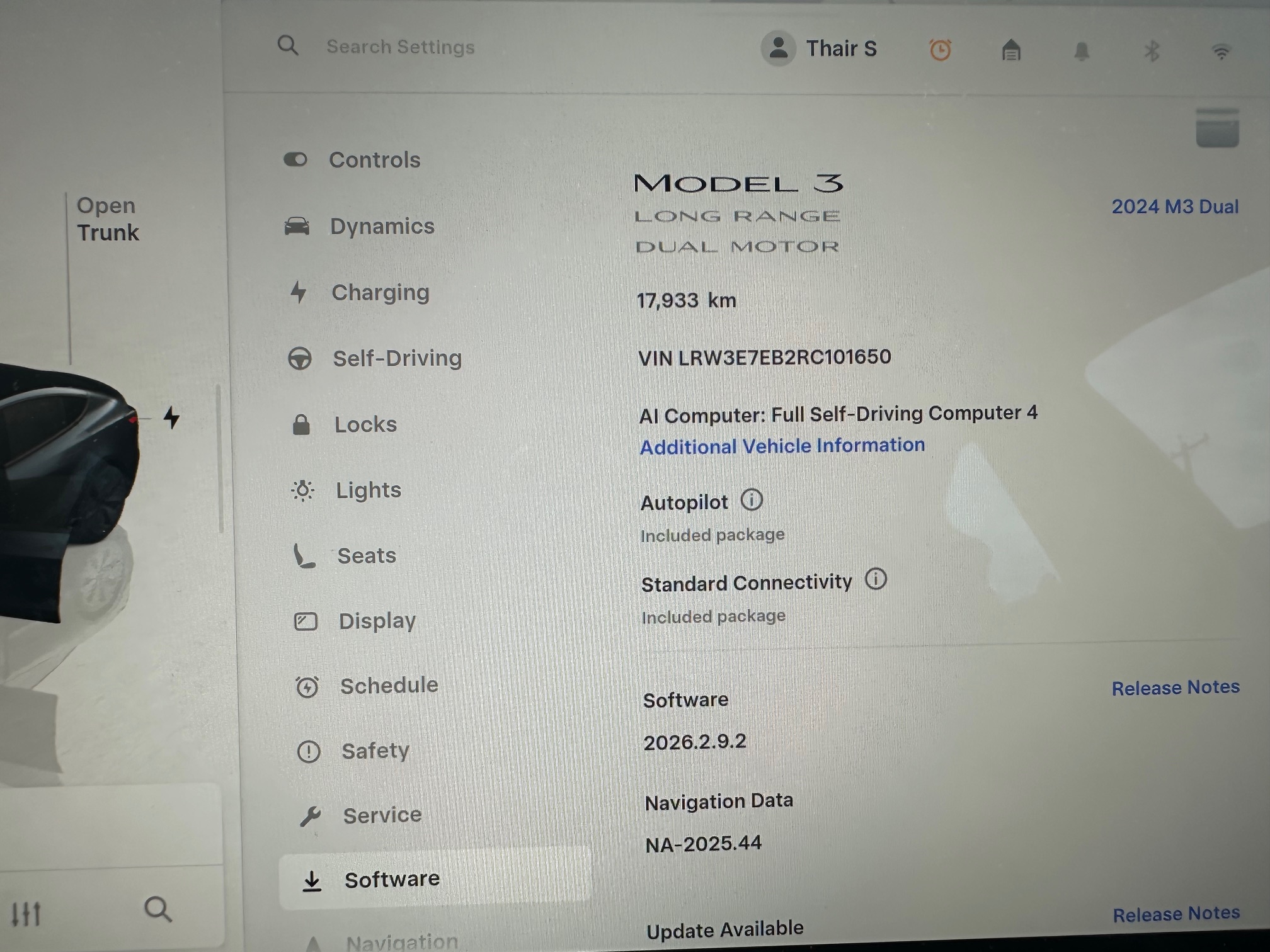Open the Service menu item

coord(382,815)
